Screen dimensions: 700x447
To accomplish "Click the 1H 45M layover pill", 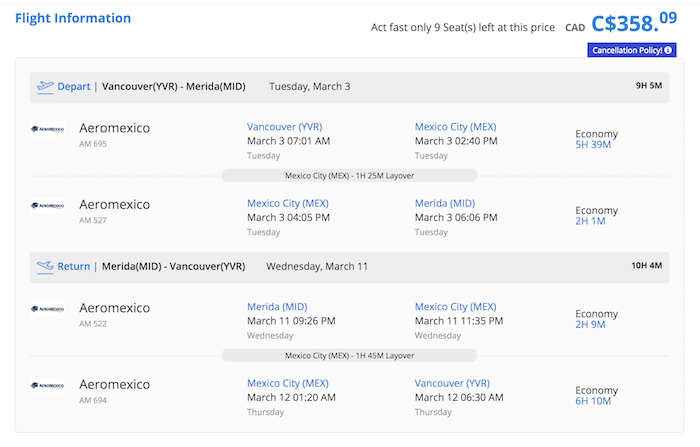I will tap(349, 355).
